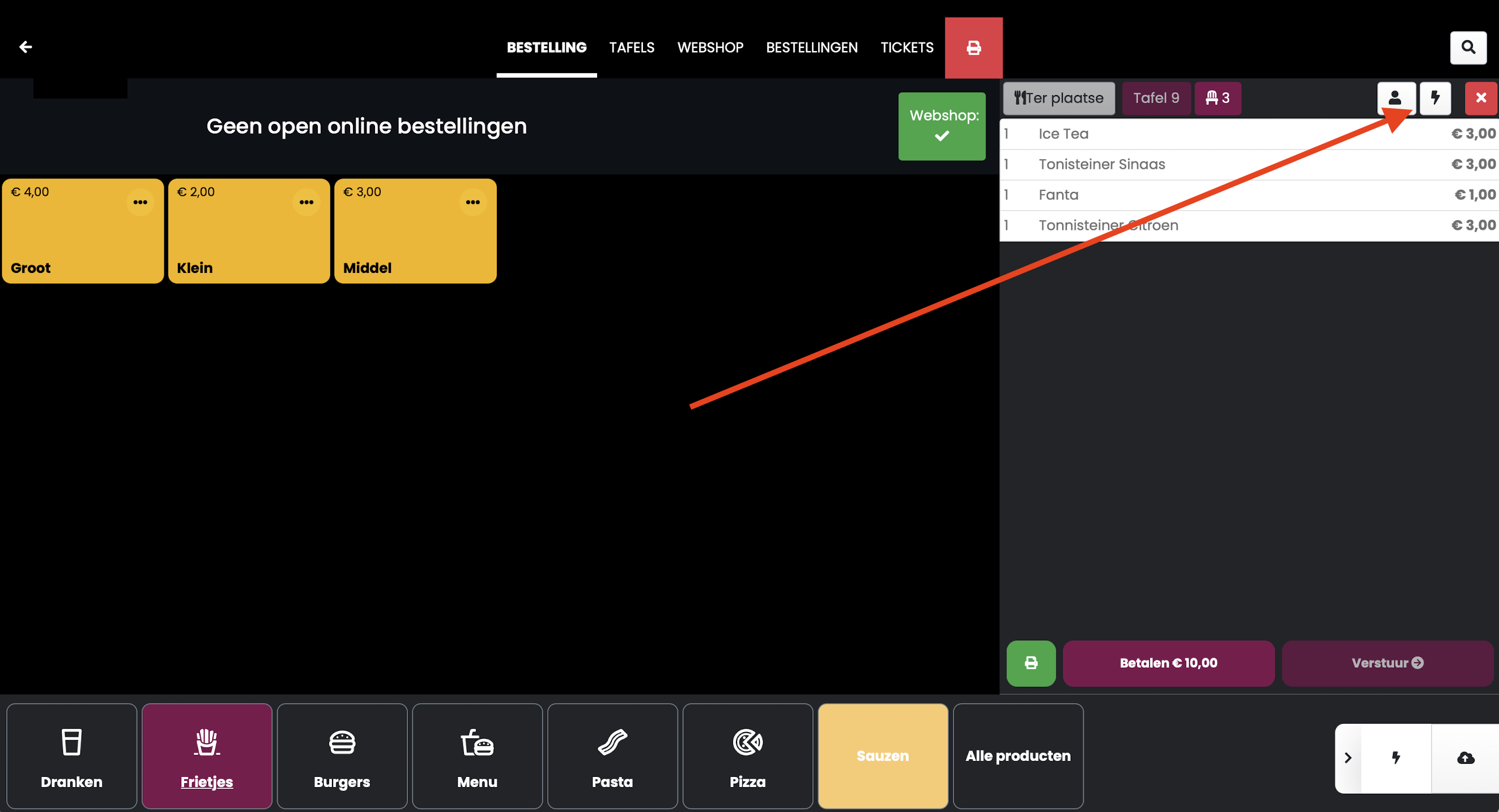Click the red printer icon in top bar

[973, 48]
